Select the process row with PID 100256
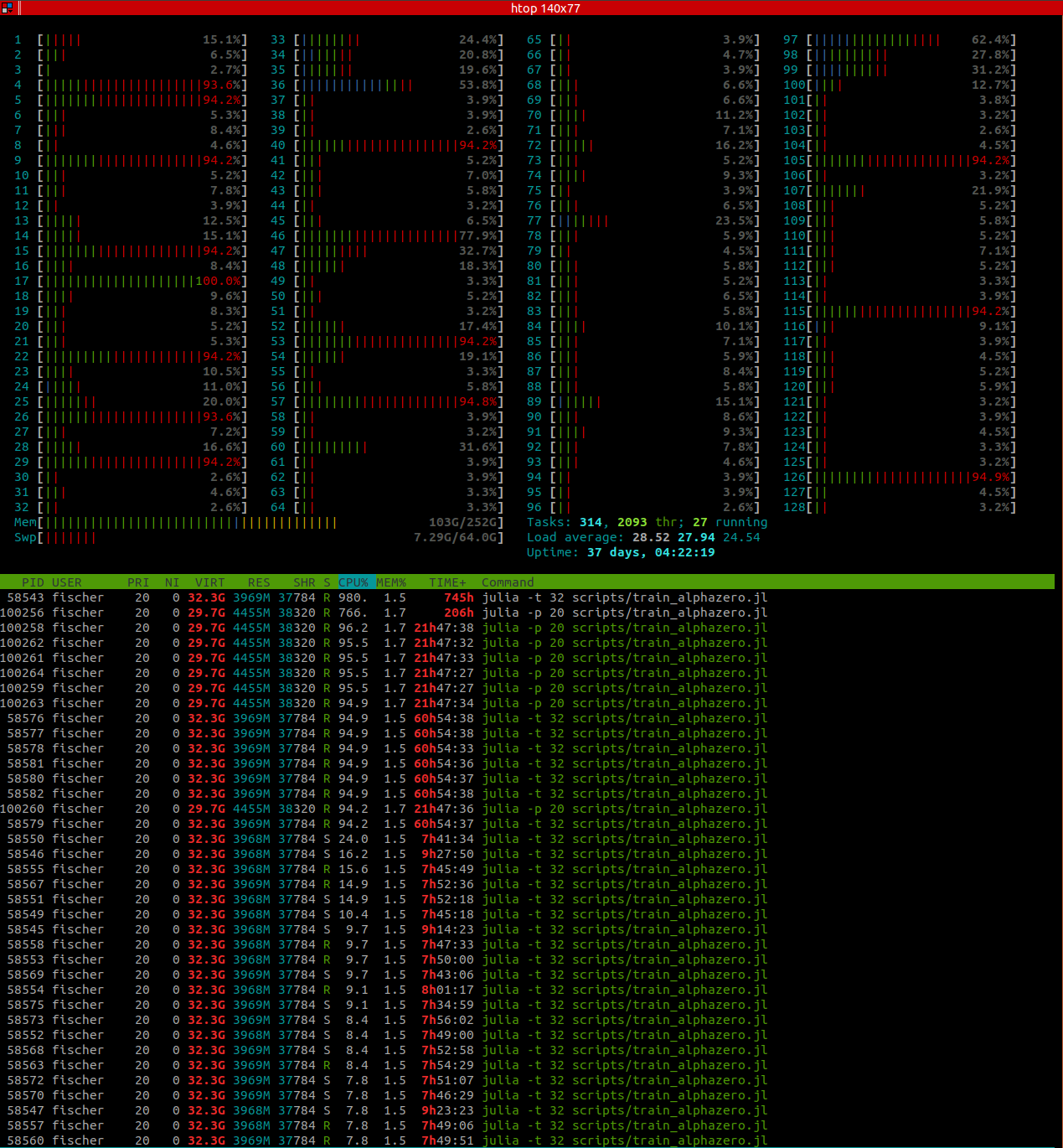 [527, 613]
